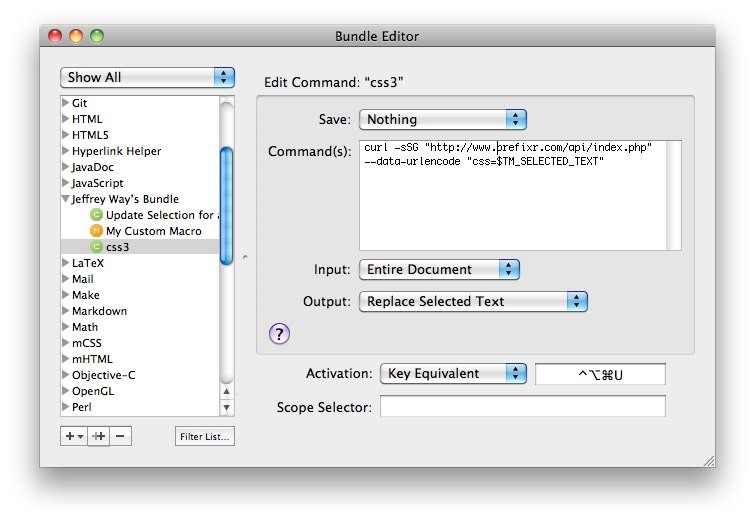755x522 pixels.
Task: Close the Bundle Editor window
Action: pyautogui.click(x=55, y=36)
